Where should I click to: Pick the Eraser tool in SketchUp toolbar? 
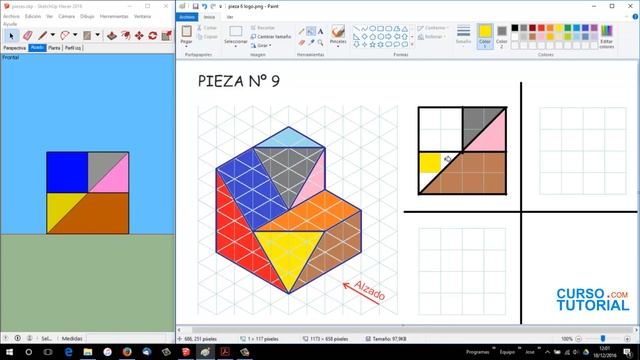pos(27,36)
